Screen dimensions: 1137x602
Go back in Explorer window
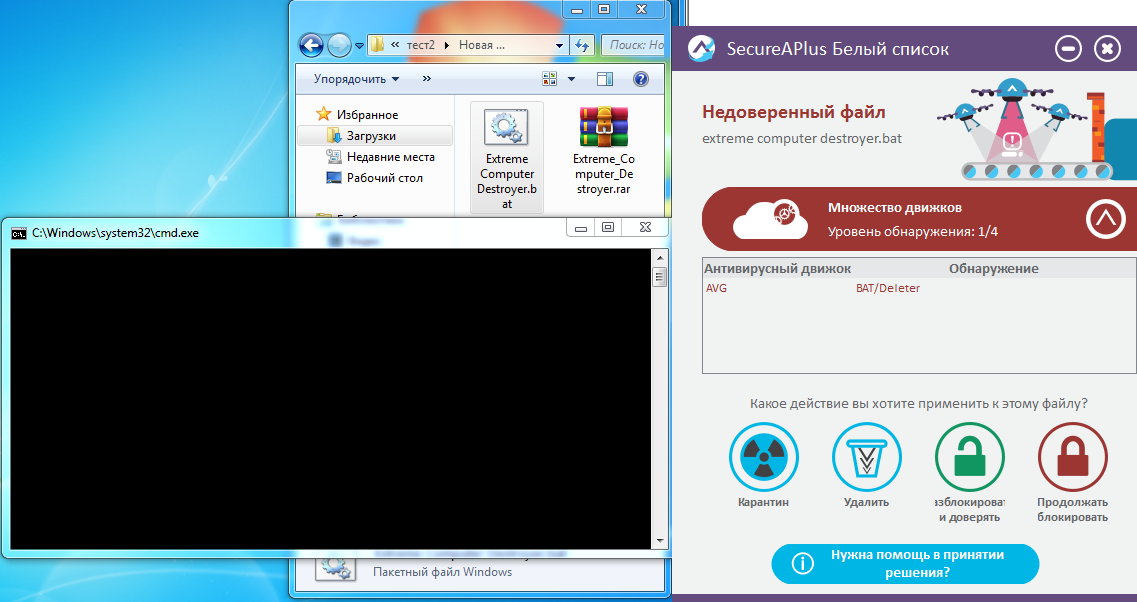click(x=311, y=46)
